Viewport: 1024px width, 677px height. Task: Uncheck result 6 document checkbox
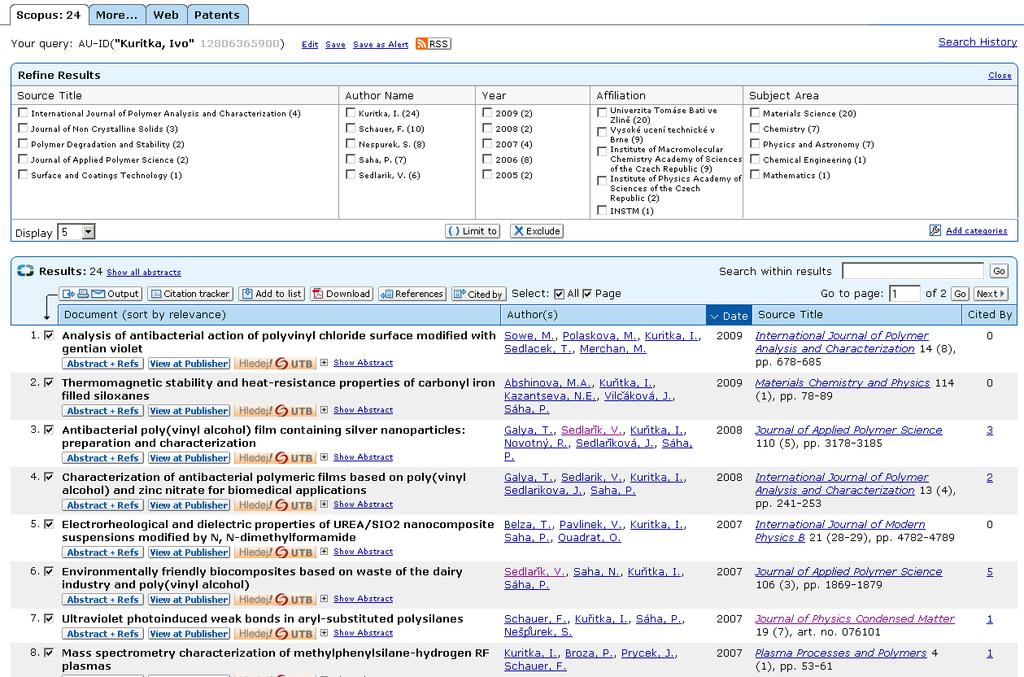48,571
